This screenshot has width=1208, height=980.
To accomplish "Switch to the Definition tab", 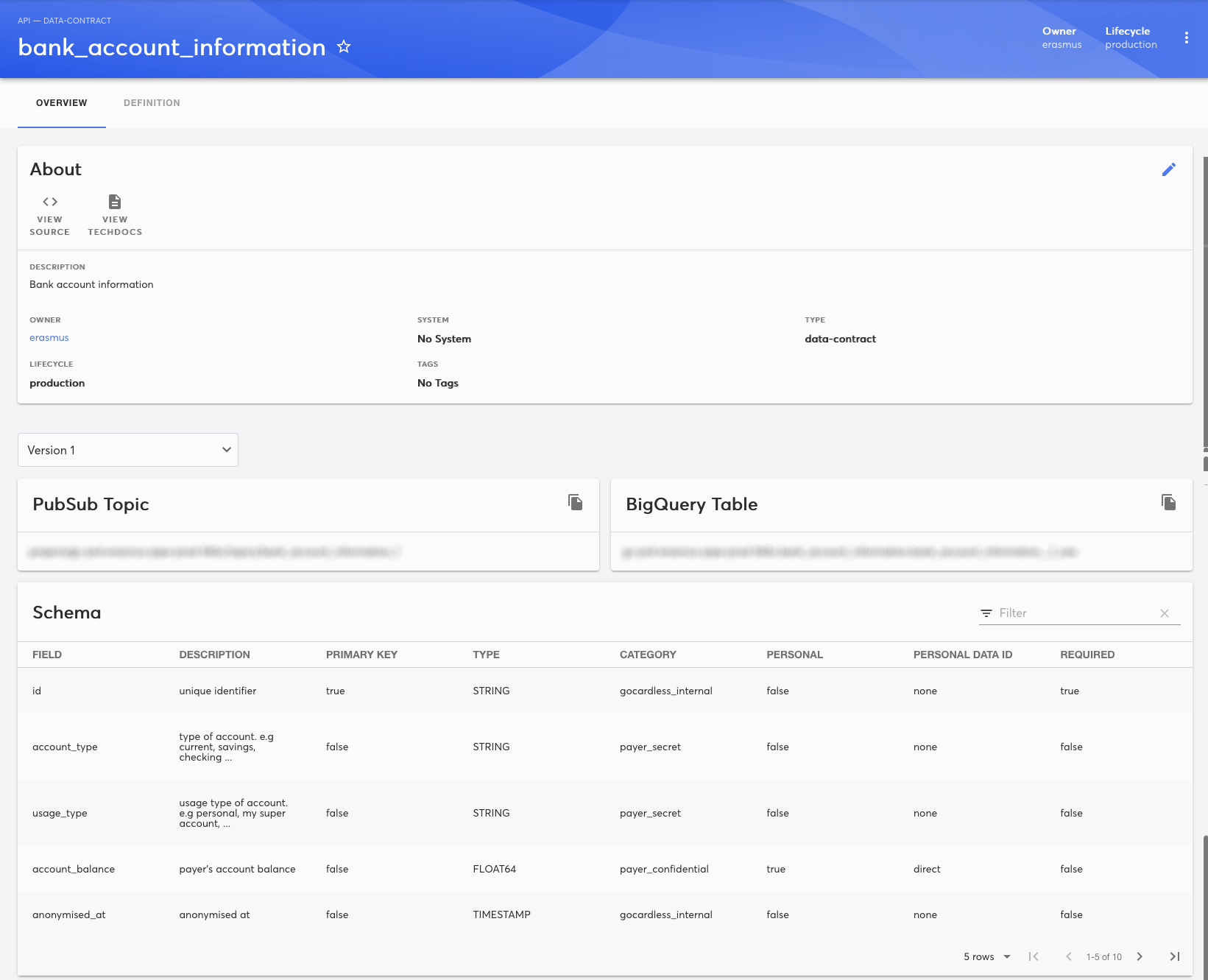I will coord(152,103).
